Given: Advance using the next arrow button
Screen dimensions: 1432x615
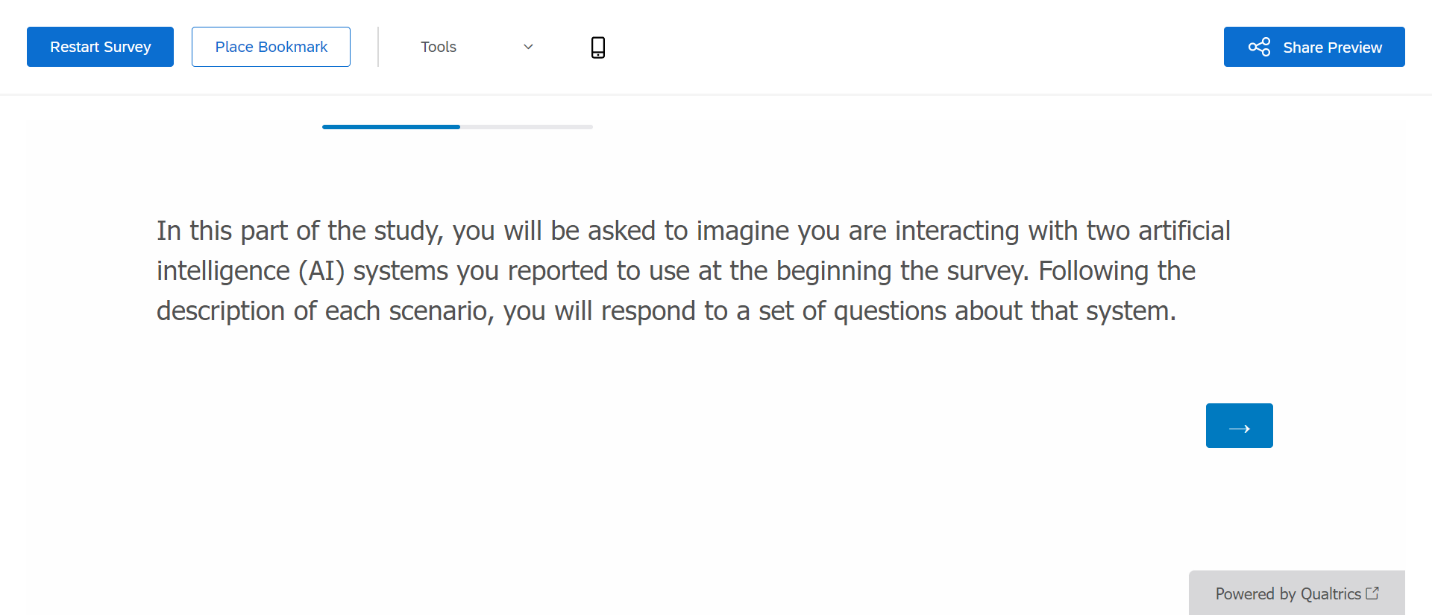Looking at the screenshot, I should (x=1239, y=426).
